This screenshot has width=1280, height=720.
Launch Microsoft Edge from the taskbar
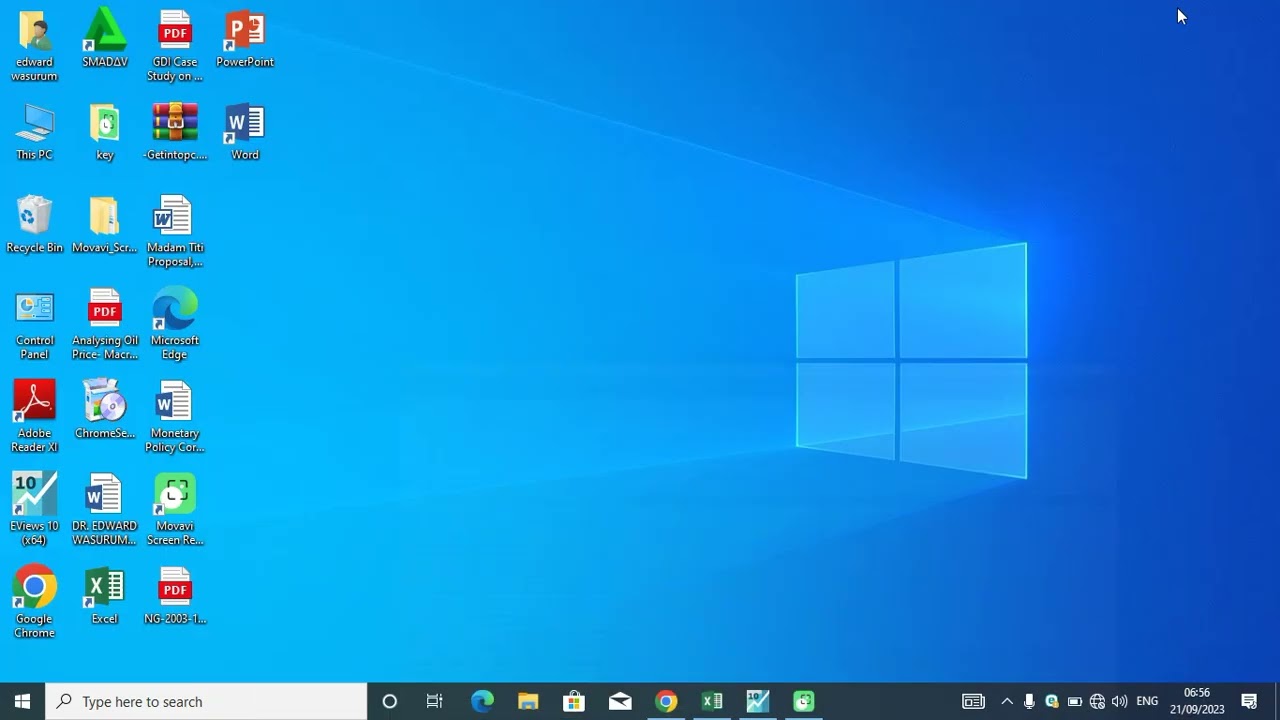(x=482, y=702)
